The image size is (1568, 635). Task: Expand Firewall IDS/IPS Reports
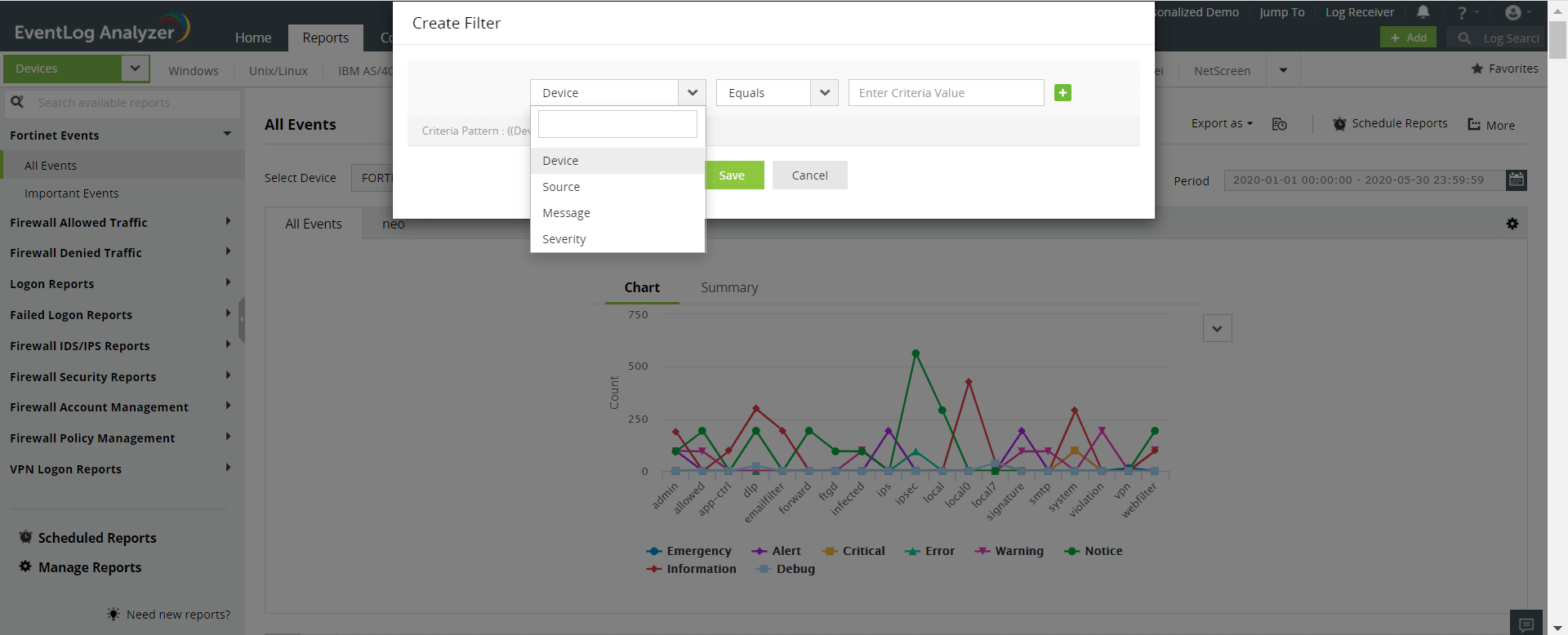[x=228, y=344]
